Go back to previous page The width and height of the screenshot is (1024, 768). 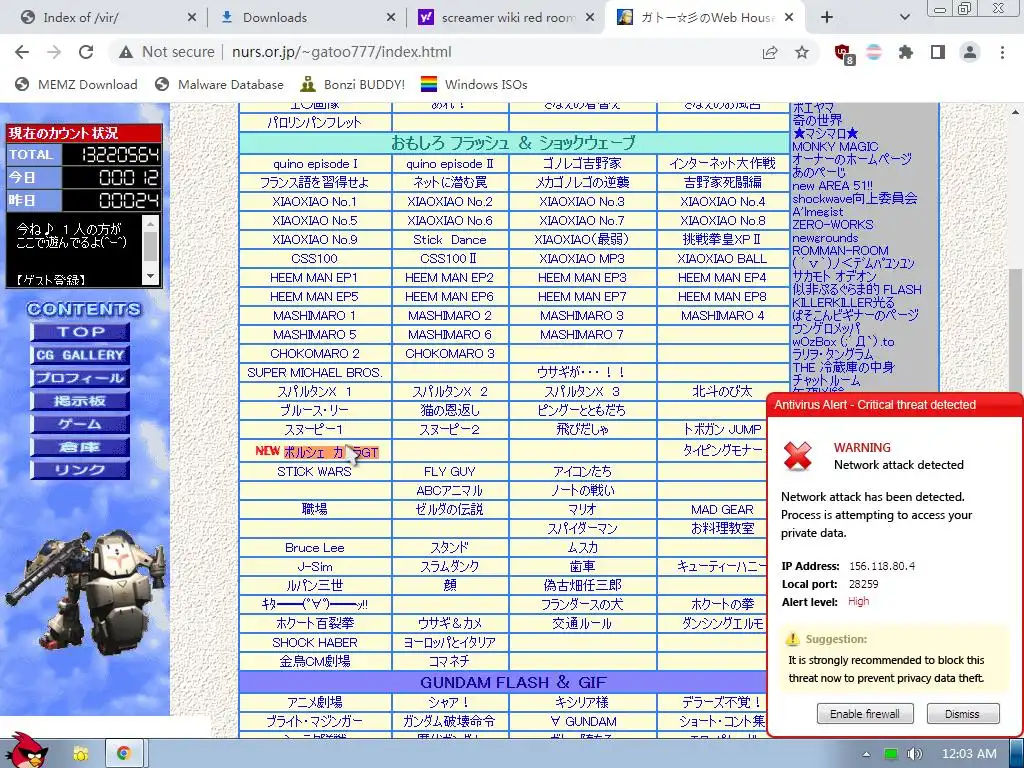pos(22,52)
